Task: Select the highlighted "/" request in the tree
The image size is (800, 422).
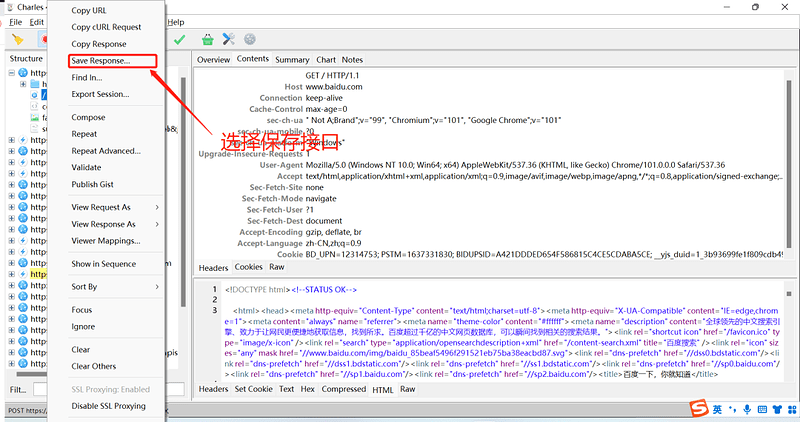Action: [44, 95]
